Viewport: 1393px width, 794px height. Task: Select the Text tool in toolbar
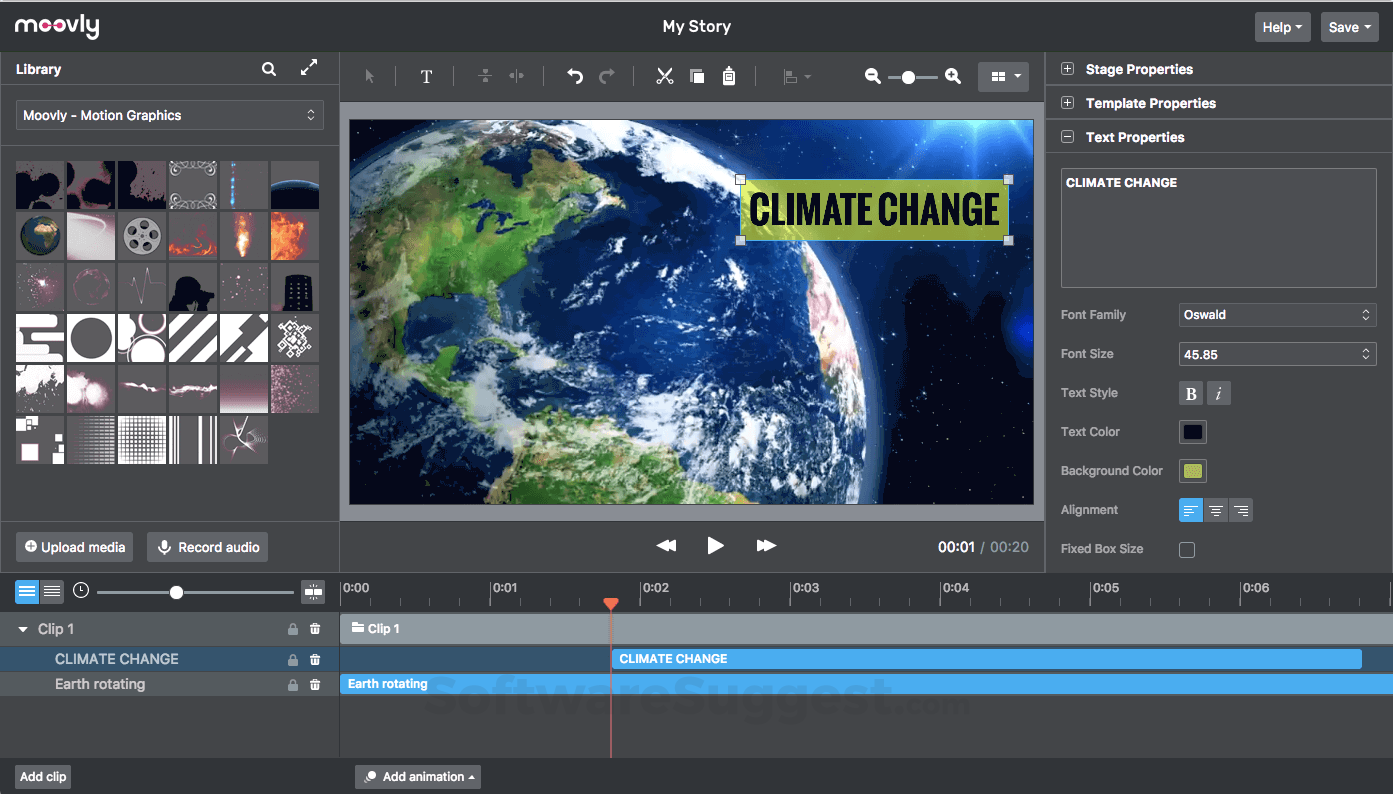(x=426, y=77)
